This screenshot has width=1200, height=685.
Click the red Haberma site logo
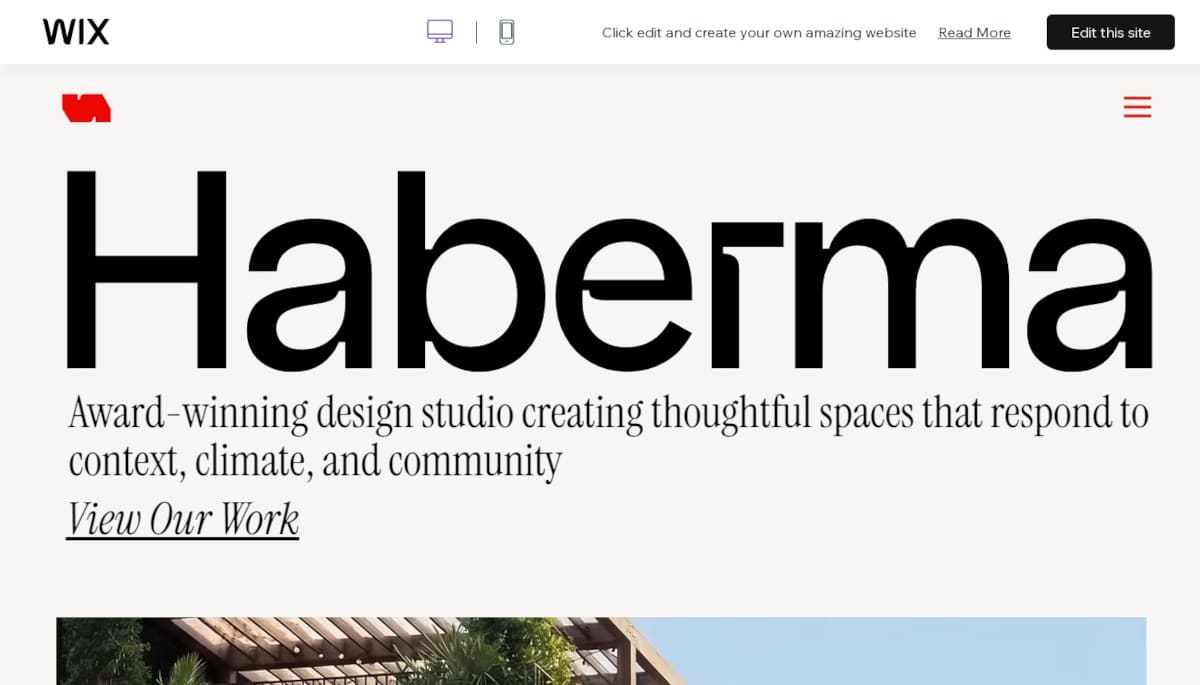[86, 107]
